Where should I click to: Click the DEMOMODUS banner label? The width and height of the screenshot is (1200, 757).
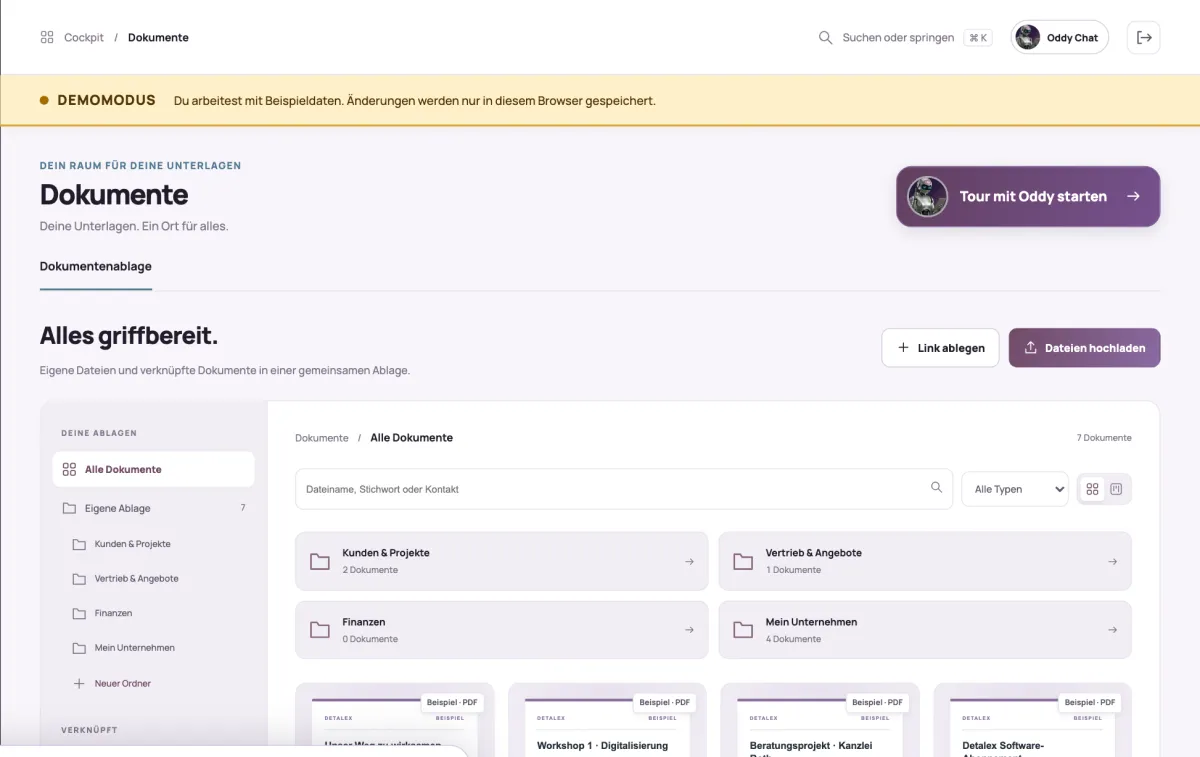(x=106, y=100)
